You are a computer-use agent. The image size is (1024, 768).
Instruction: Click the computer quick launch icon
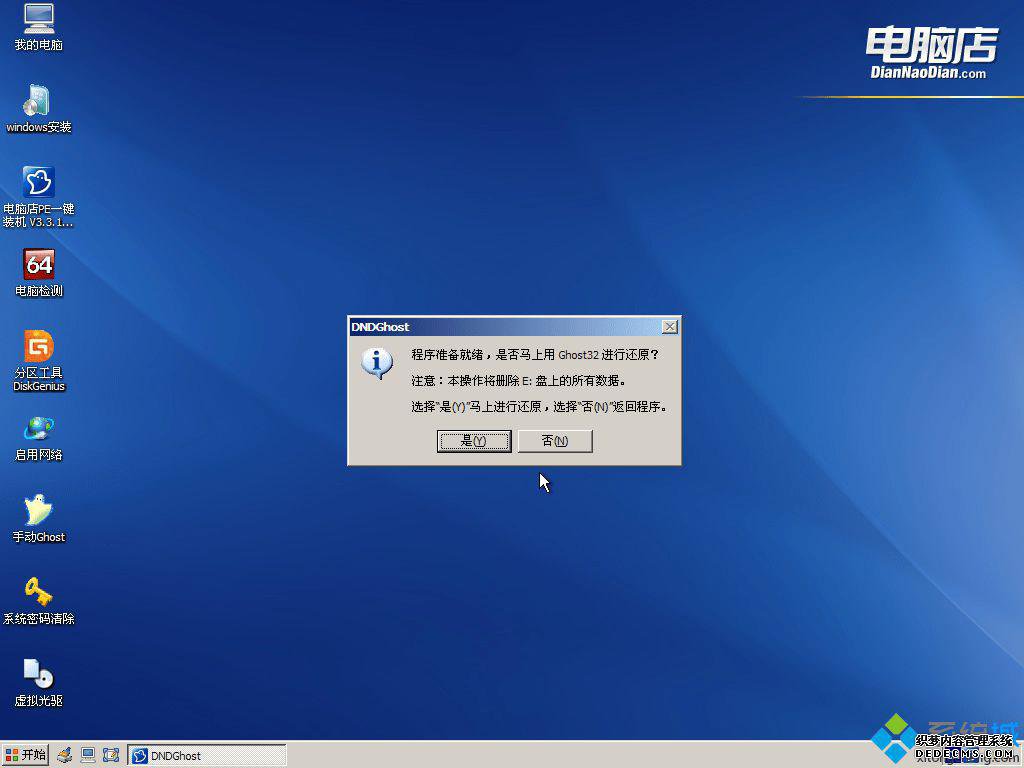pyautogui.click(x=88, y=756)
